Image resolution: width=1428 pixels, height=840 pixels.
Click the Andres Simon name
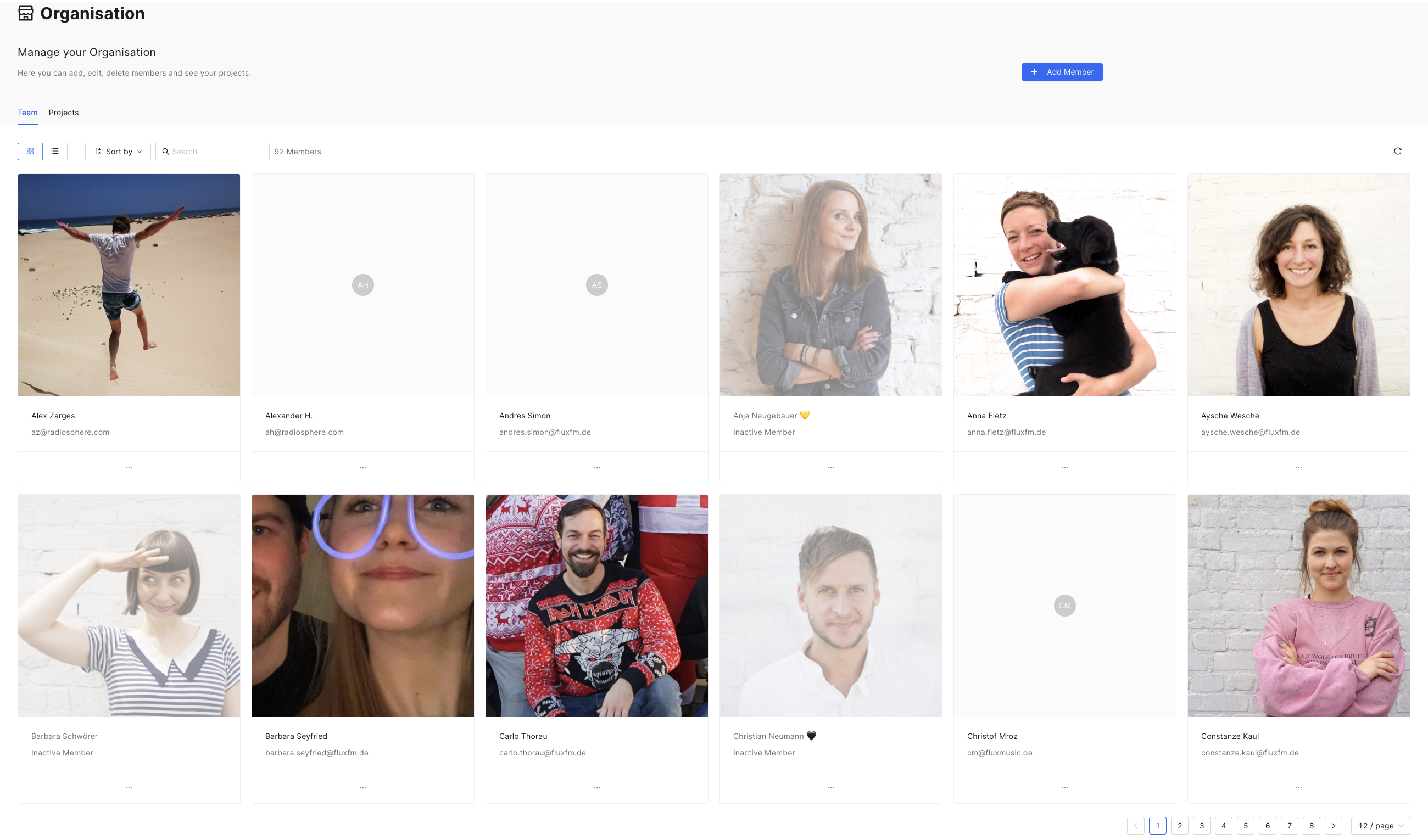(x=525, y=416)
